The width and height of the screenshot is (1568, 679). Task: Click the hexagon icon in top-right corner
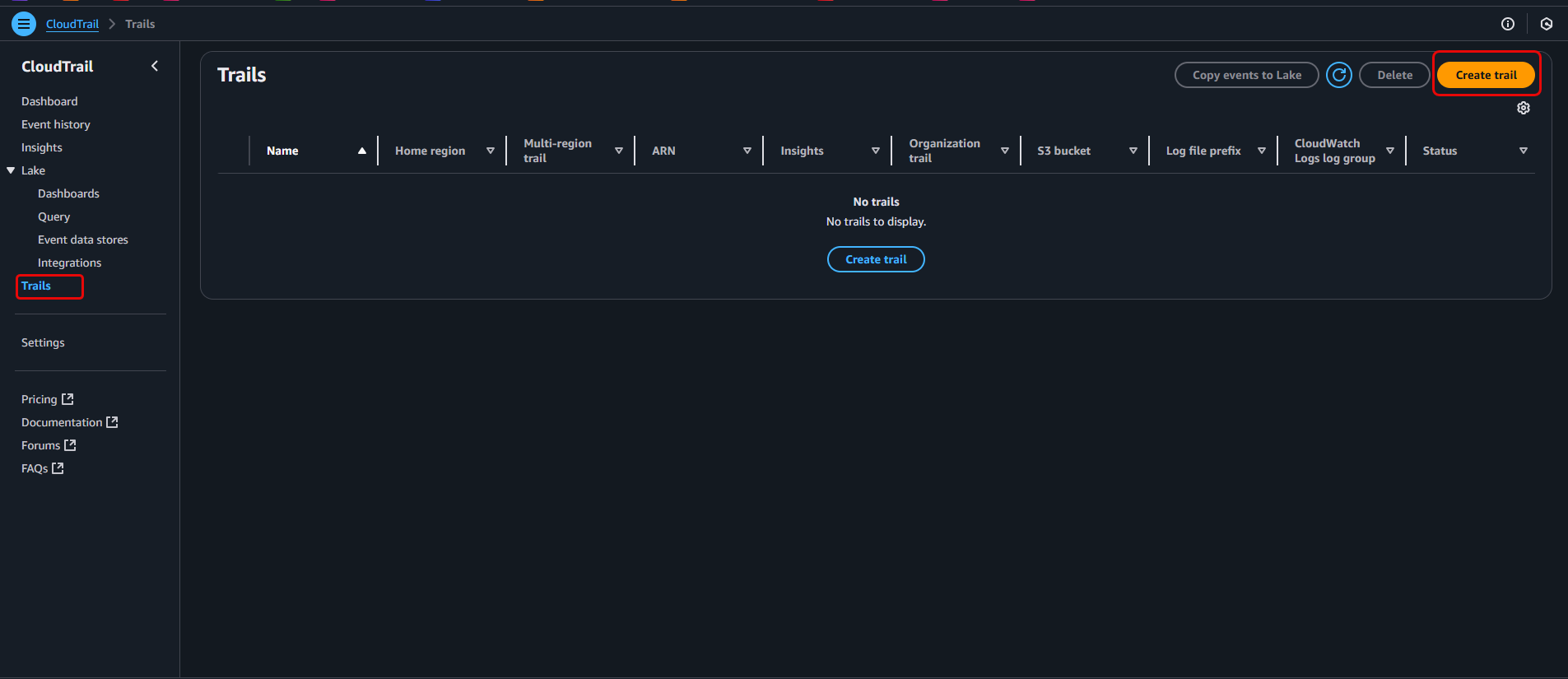pos(1547,24)
